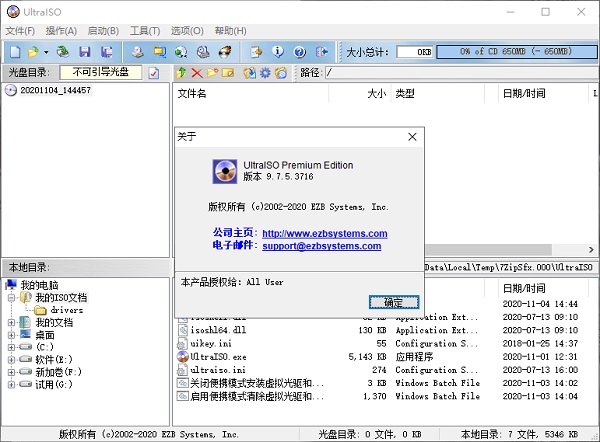The height and width of the screenshot is (442, 600).
Task: Collapse the 我的ISO文档 tree node
Action: pos(11,298)
